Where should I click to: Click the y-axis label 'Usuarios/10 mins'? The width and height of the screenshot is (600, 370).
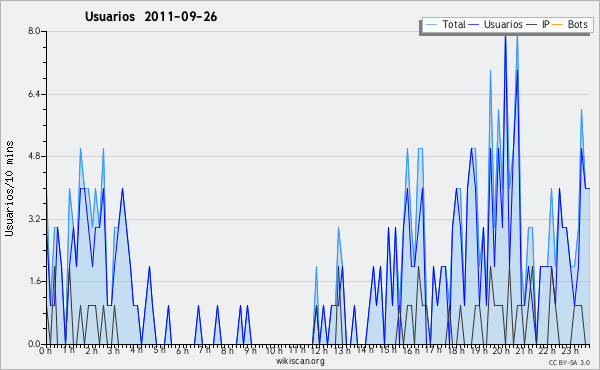point(10,188)
